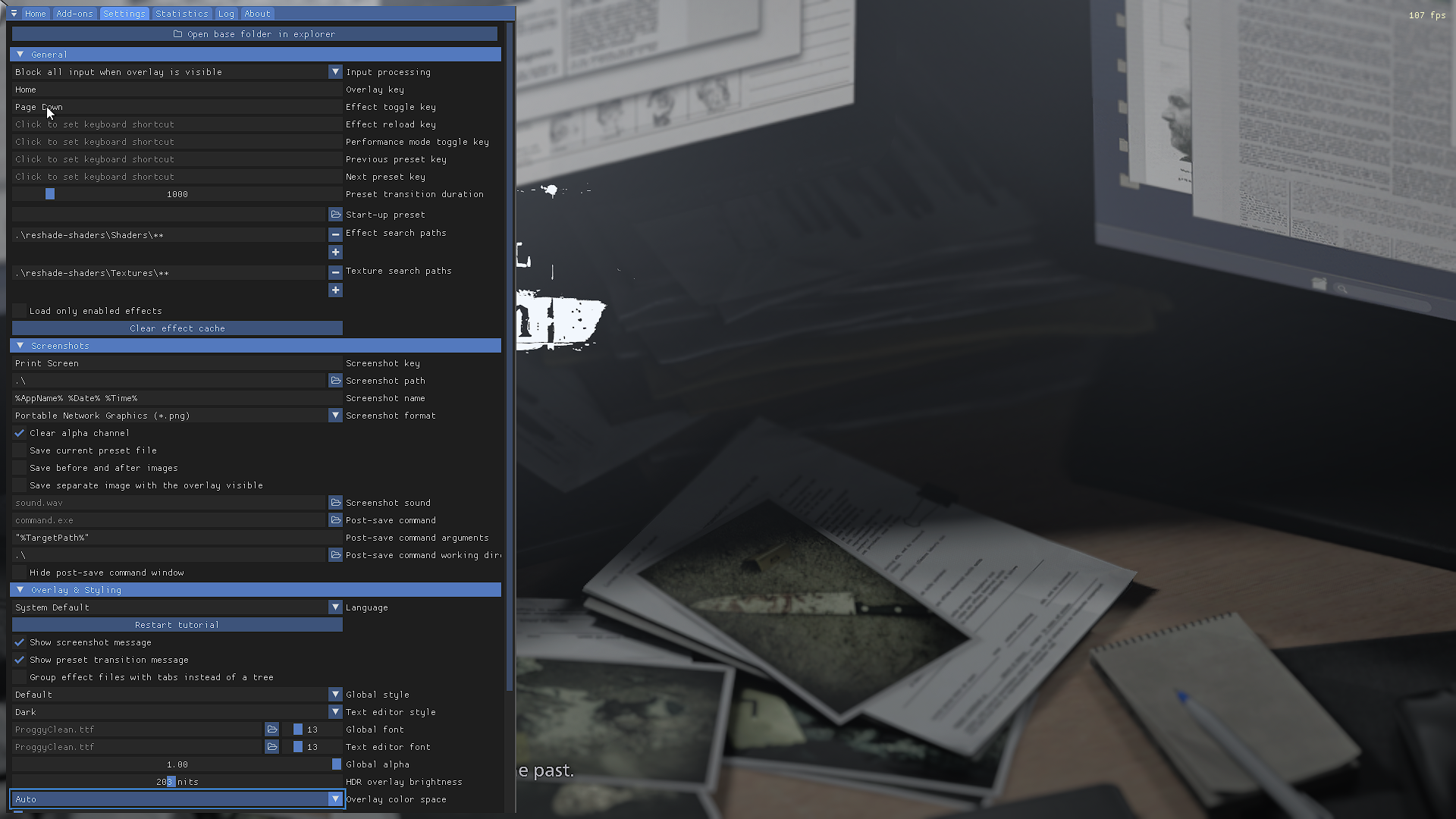The height and width of the screenshot is (819, 1456).
Task: Remove the Textures search path entry
Action: pos(335,272)
